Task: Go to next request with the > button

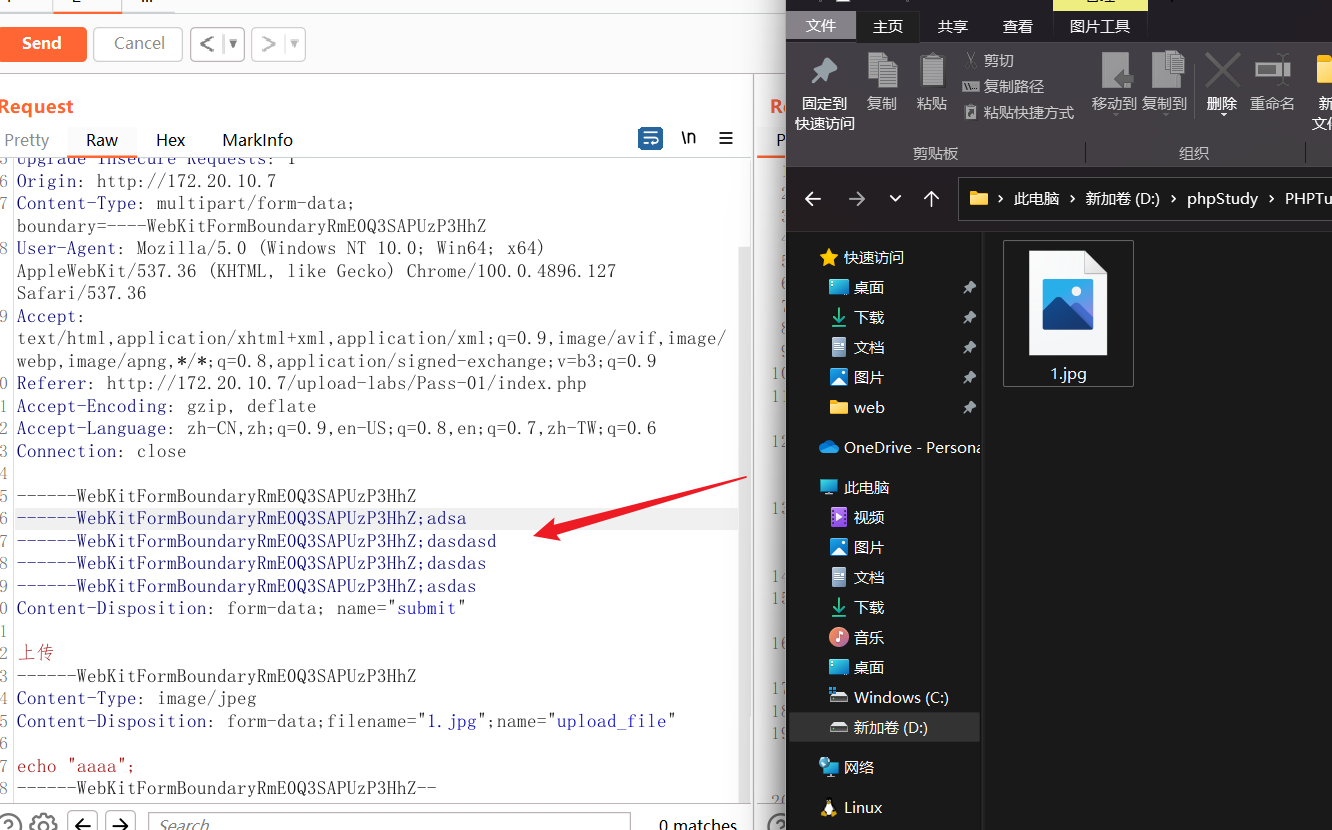Action: 267,44
